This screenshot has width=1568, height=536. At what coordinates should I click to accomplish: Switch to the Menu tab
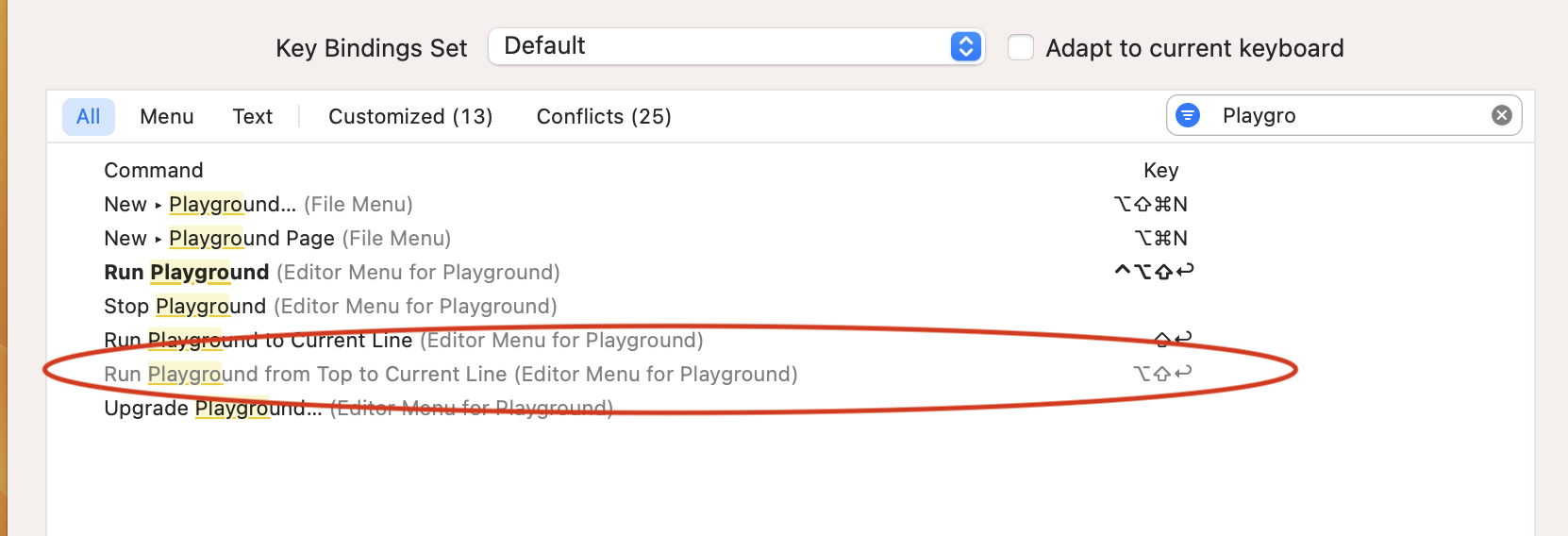[x=167, y=116]
